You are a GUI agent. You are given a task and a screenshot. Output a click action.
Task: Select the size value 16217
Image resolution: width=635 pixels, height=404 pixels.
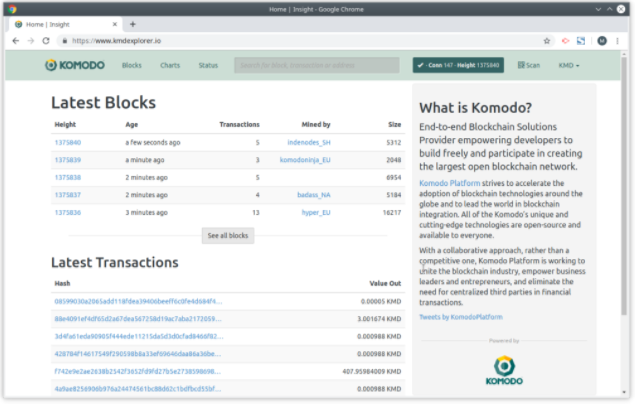click(x=392, y=213)
